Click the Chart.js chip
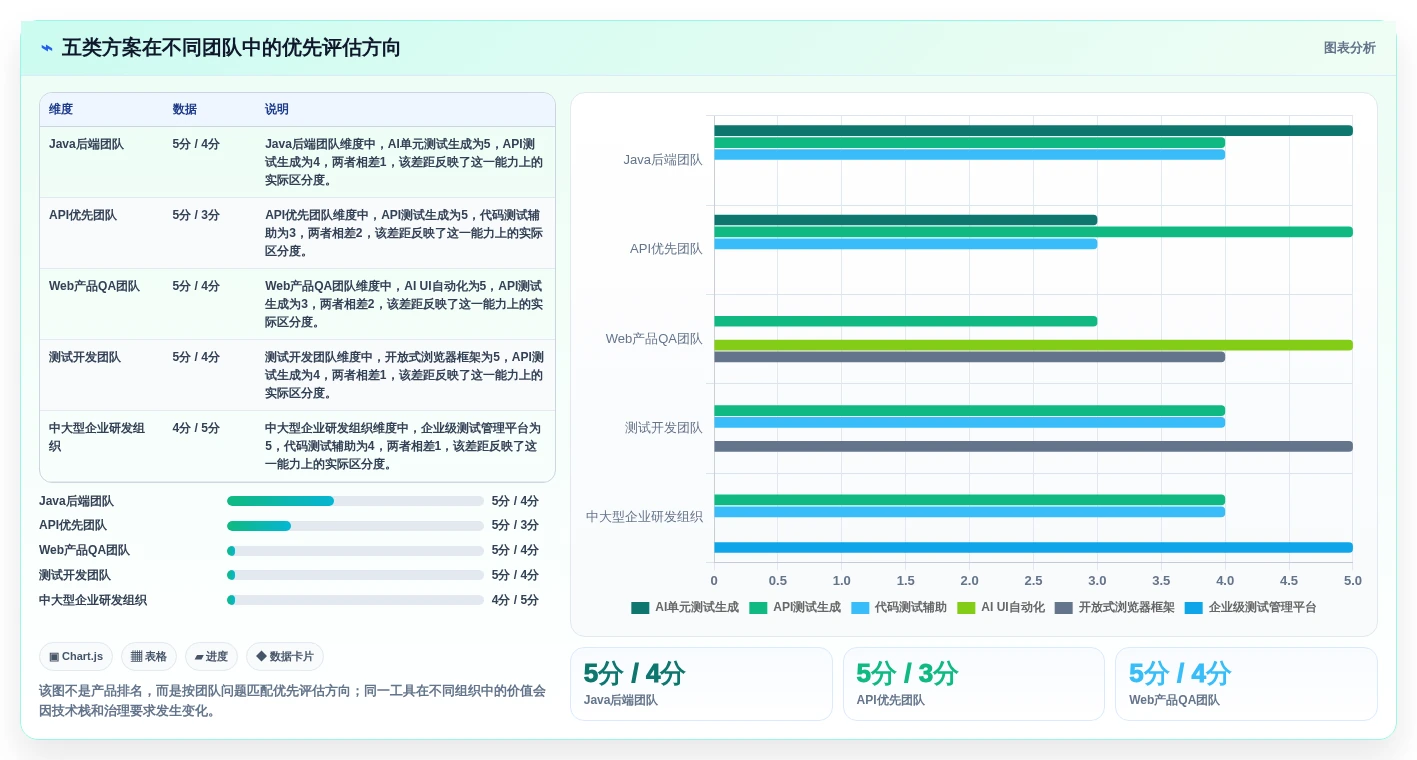The height and width of the screenshot is (760, 1417). click(x=76, y=656)
